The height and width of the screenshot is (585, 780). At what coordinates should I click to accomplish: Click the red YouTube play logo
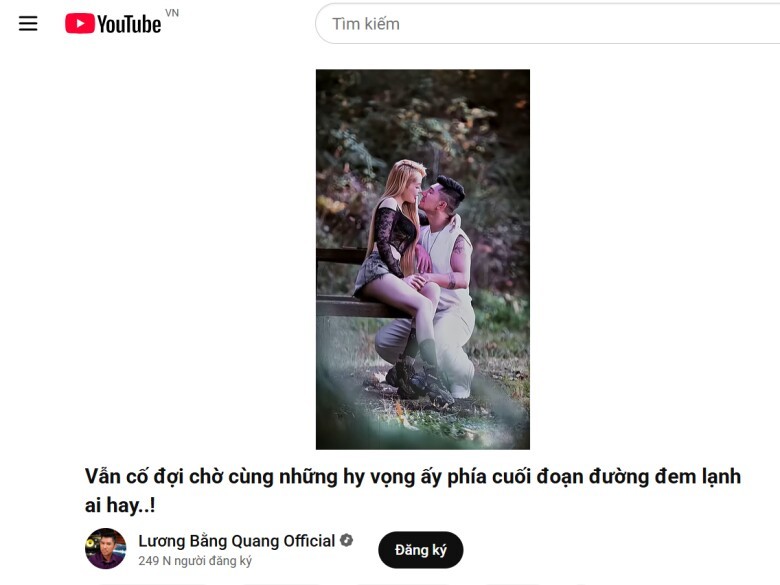(x=80, y=24)
